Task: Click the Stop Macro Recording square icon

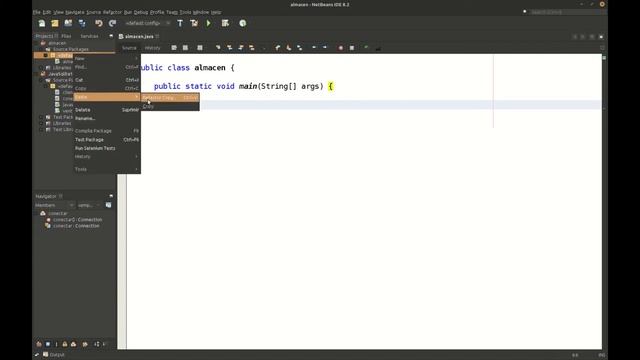Action: [x=352, y=48]
